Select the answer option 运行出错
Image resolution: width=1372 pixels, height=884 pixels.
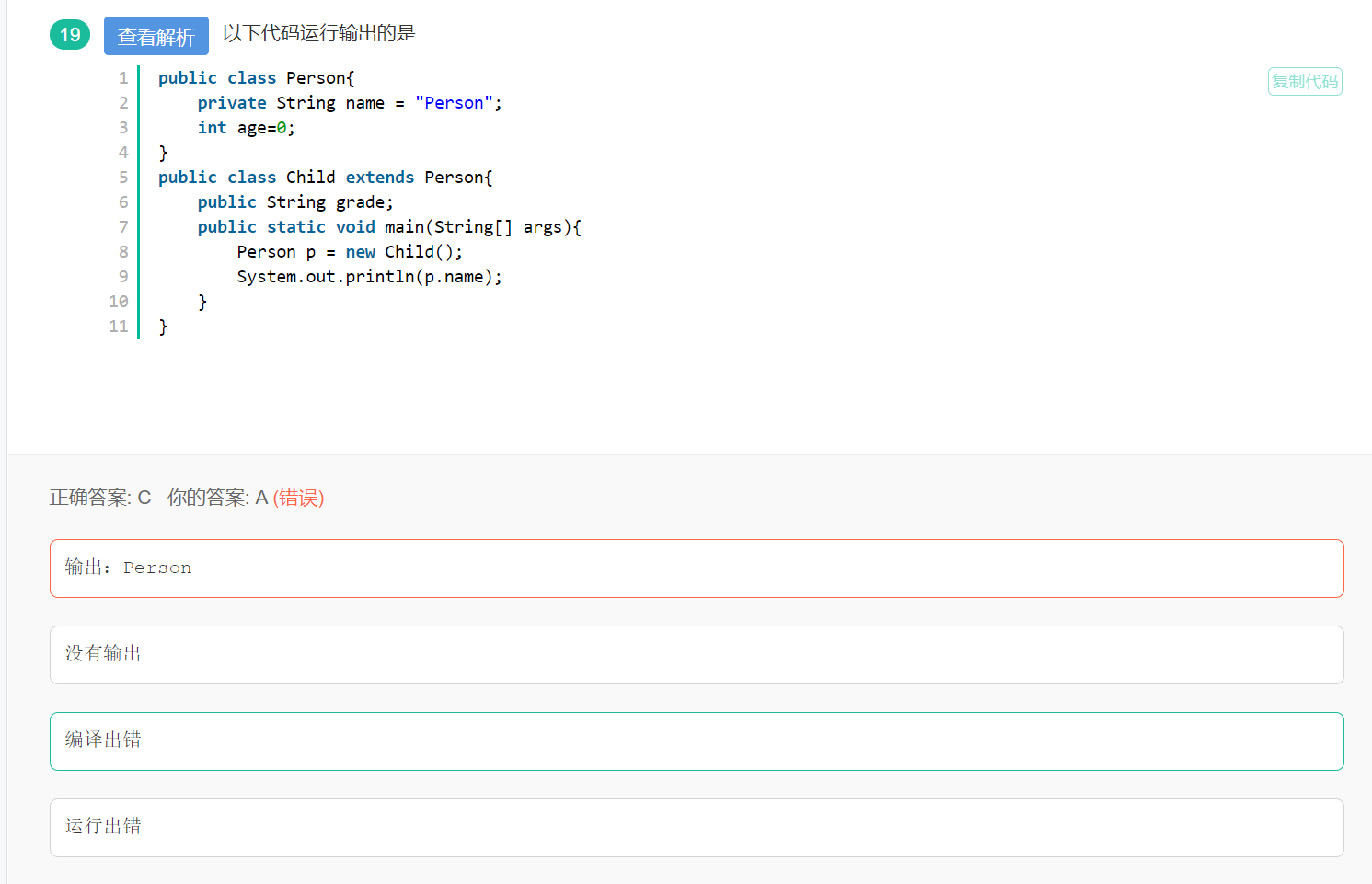coord(697,828)
